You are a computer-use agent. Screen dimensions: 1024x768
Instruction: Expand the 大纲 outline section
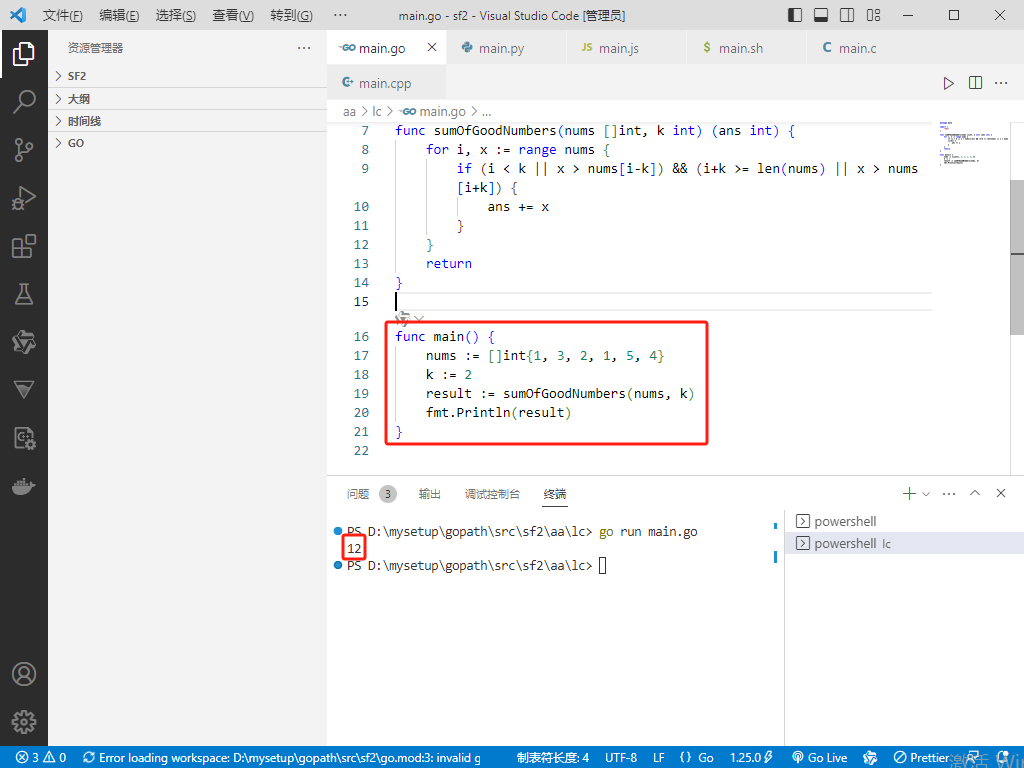[x=187, y=99]
